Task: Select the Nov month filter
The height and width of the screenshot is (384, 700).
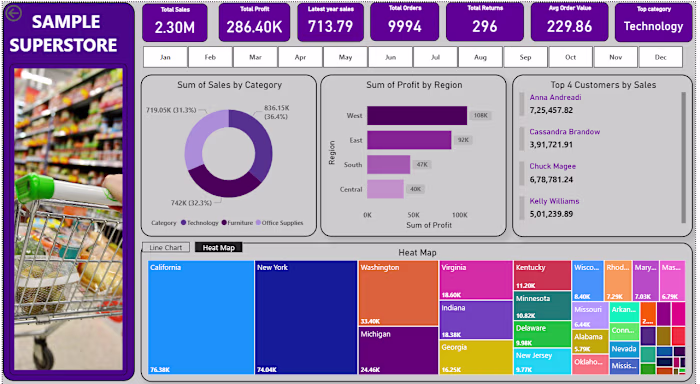Action: tap(616, 57)
